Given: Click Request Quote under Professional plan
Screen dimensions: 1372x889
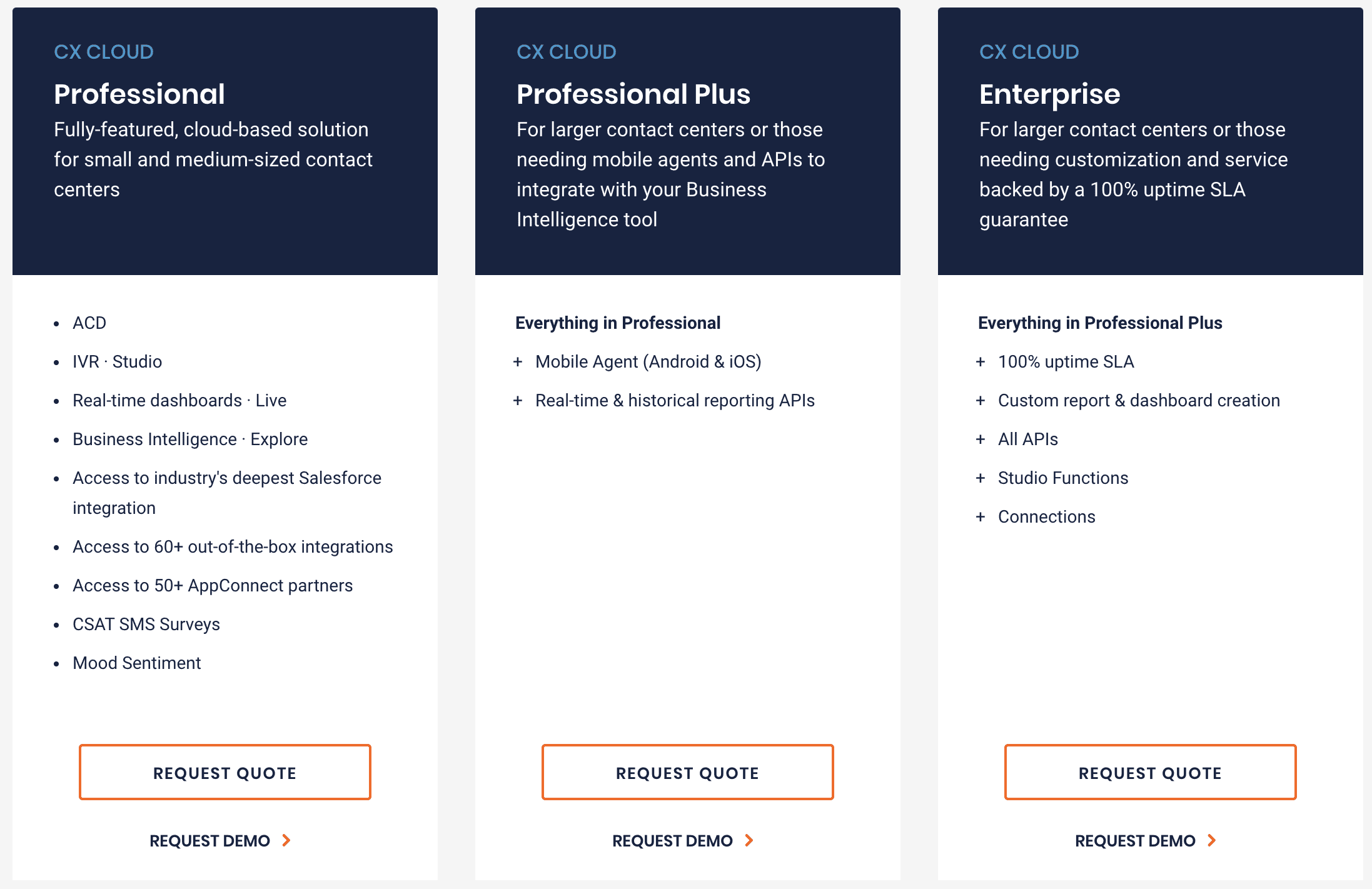Looking at the screenshot, I should (x=225, y=772).
